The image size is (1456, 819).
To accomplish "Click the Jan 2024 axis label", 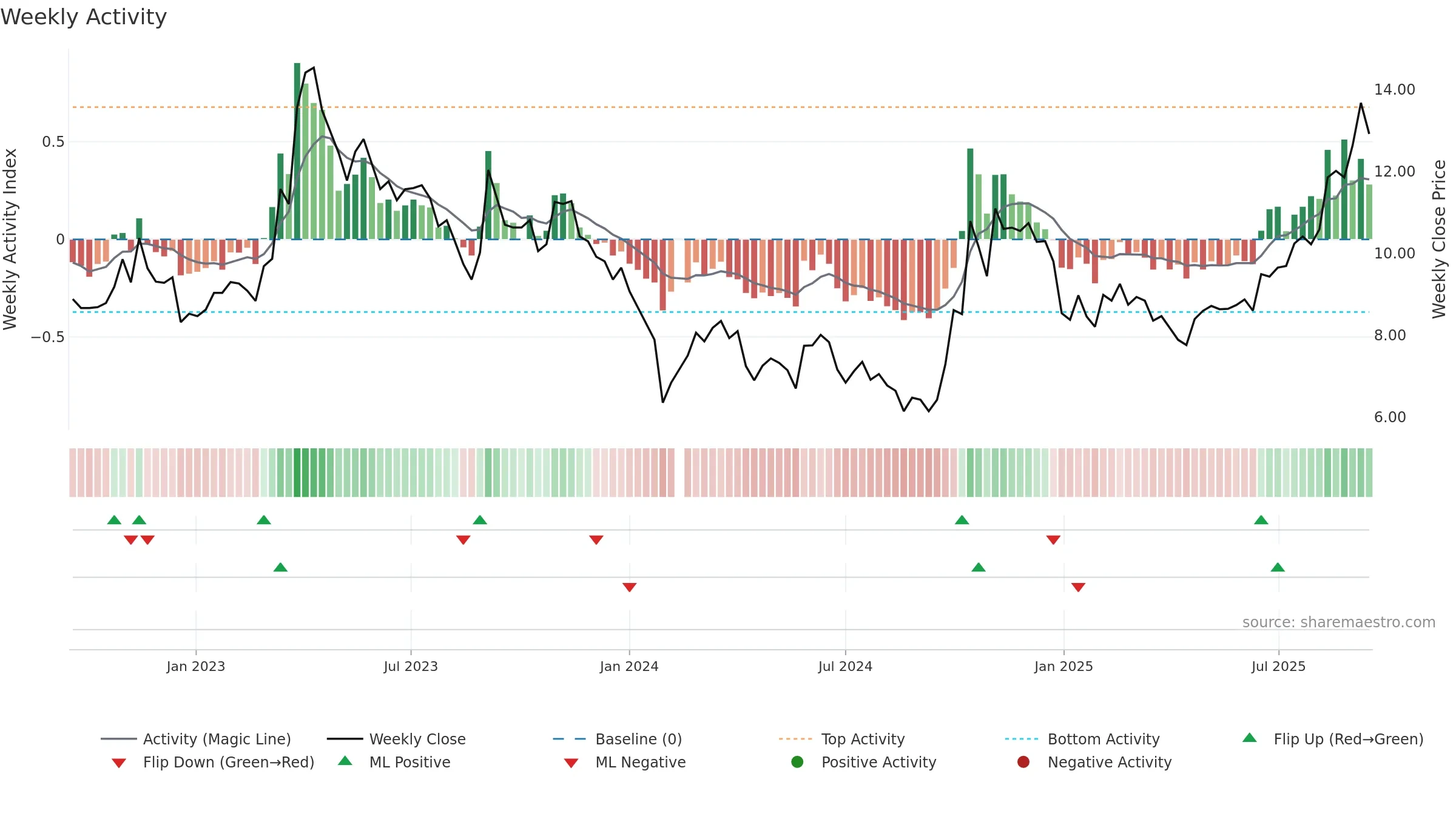I will click(629, 666).
